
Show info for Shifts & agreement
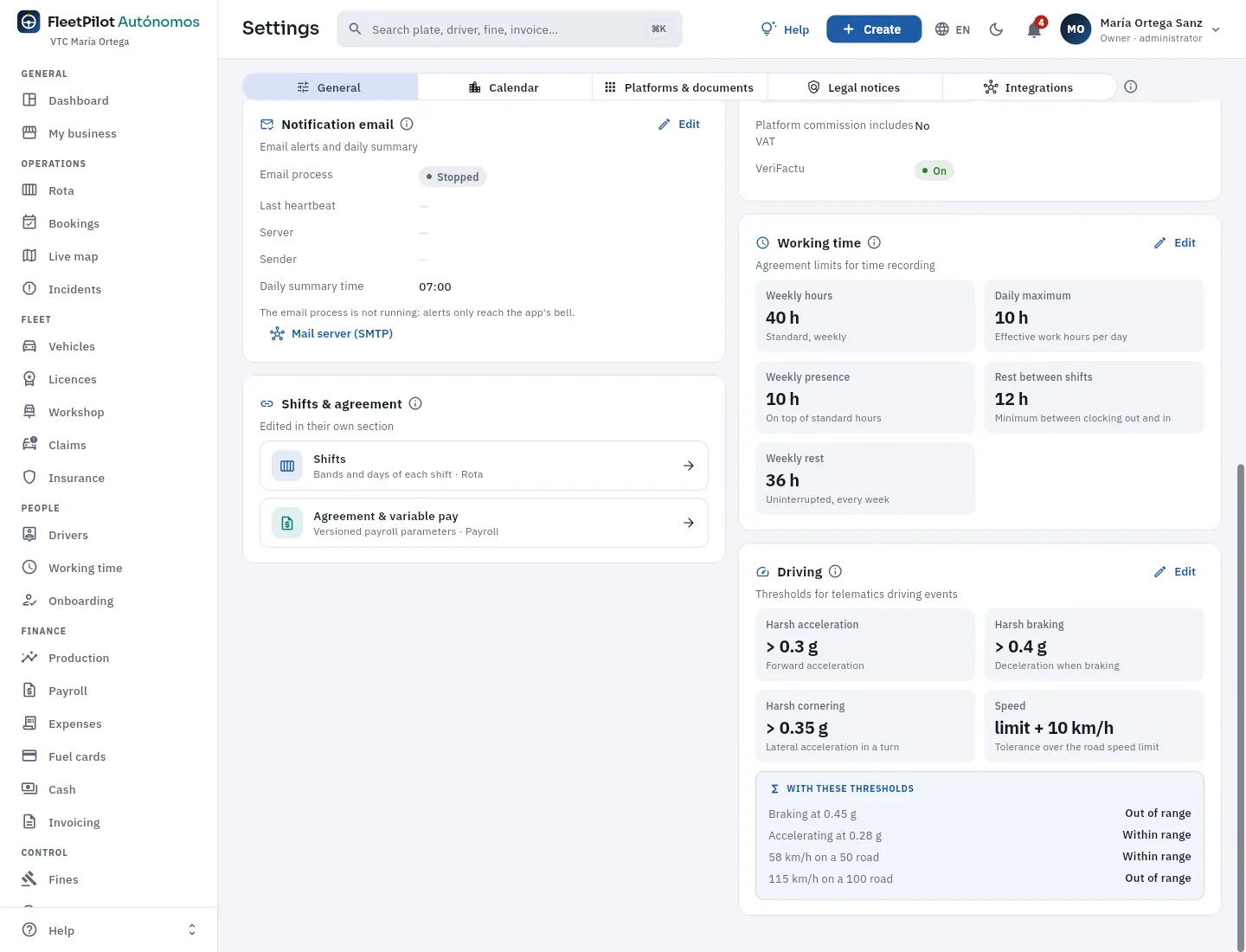coord(415,403)
